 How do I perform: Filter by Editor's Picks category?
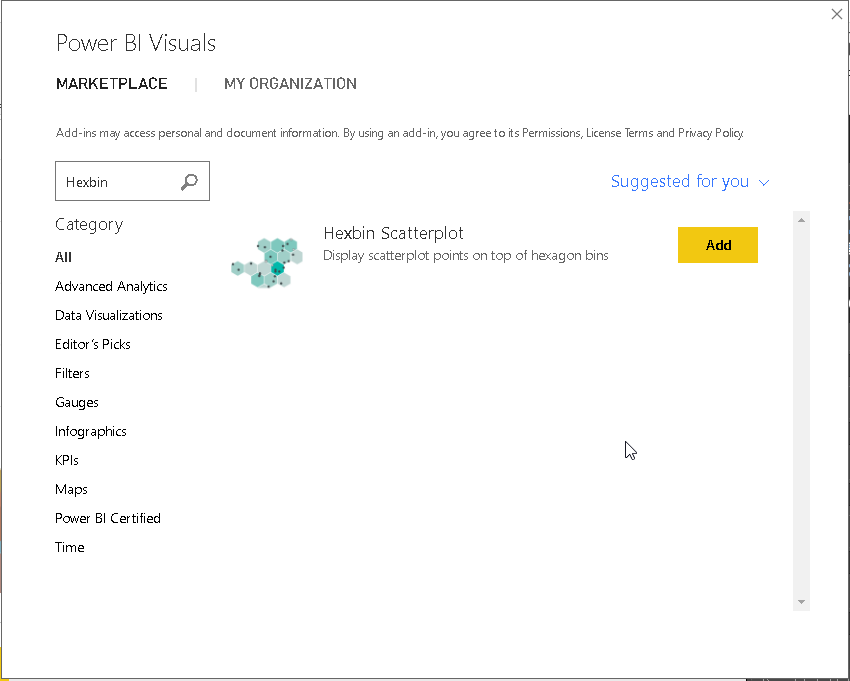coord(93,344)
